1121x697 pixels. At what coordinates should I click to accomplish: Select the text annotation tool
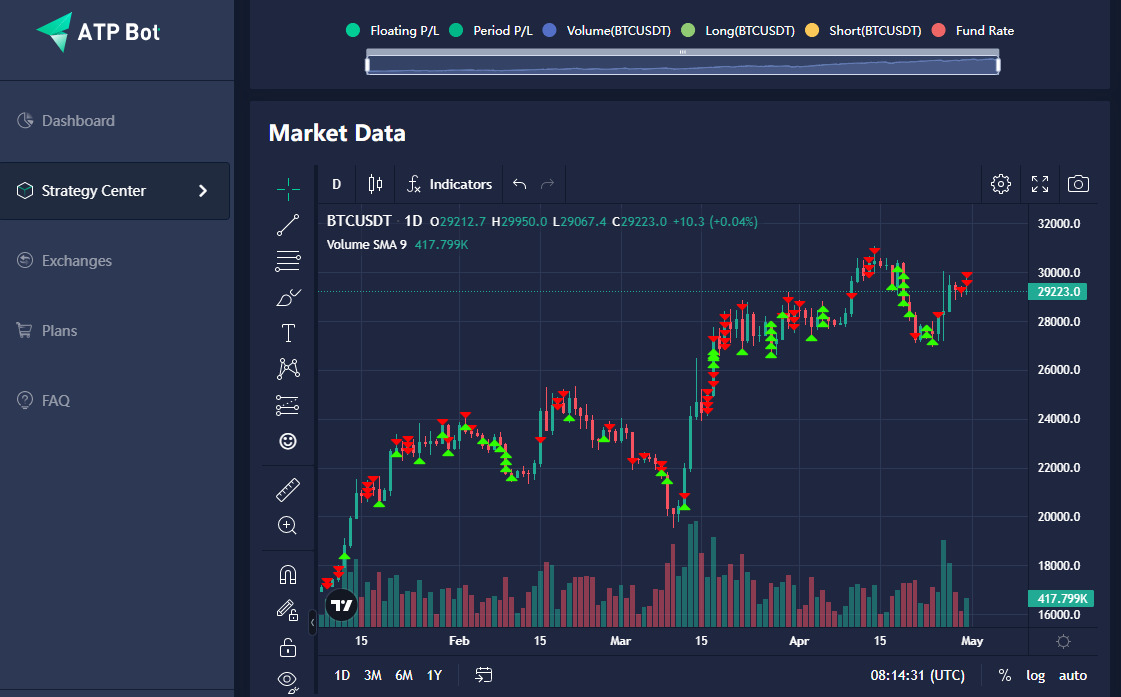click(x=288, y=333)
